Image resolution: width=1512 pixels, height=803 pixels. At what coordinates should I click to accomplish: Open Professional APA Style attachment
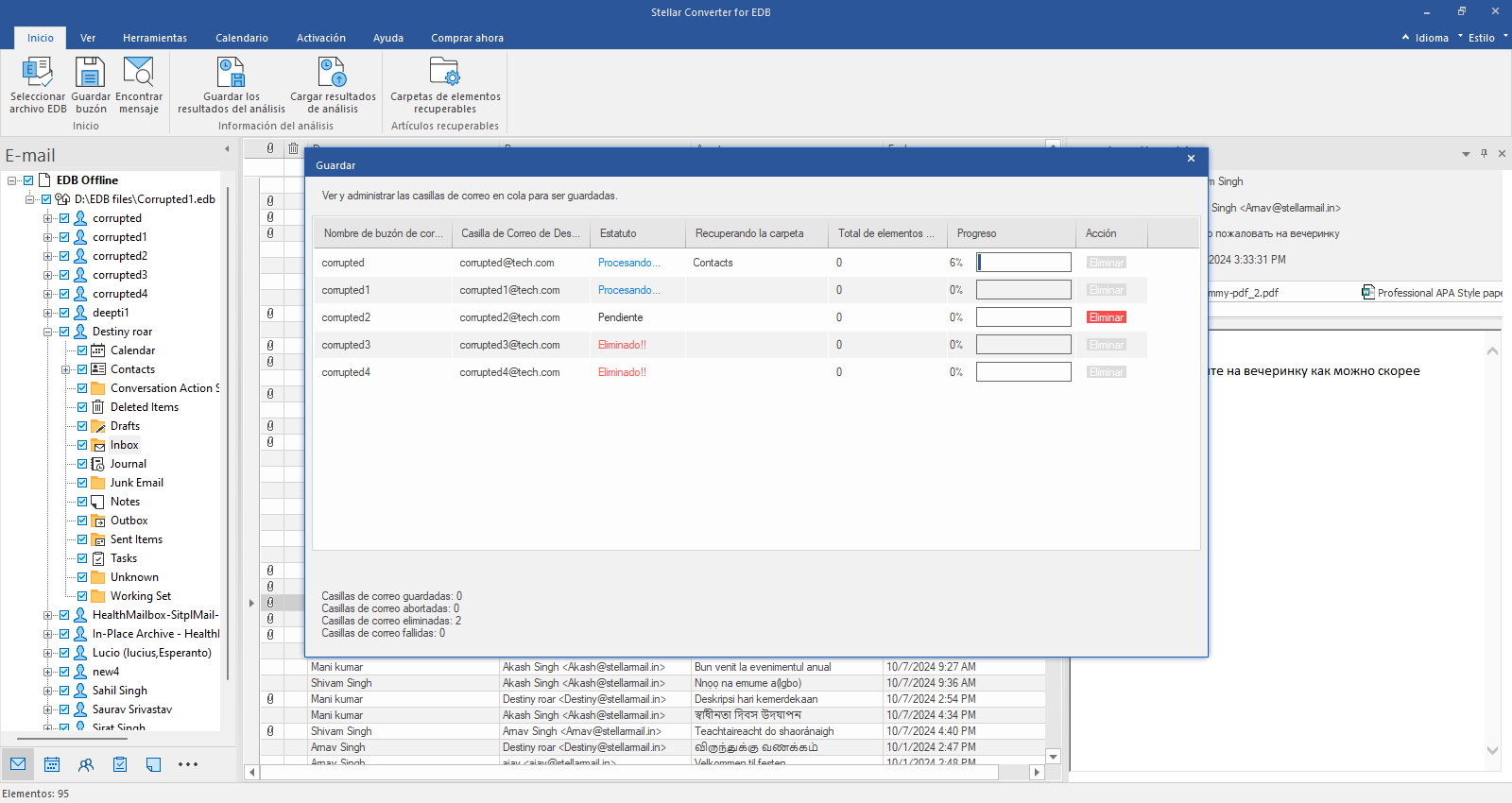(x=1432, y=293)
